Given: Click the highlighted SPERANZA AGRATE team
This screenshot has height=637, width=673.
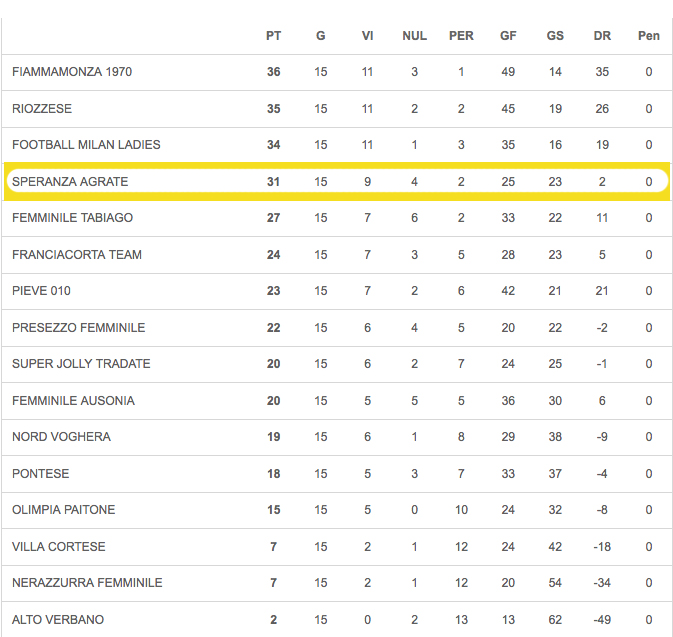Looking at the screenshot, I should (x=70, y=182).
